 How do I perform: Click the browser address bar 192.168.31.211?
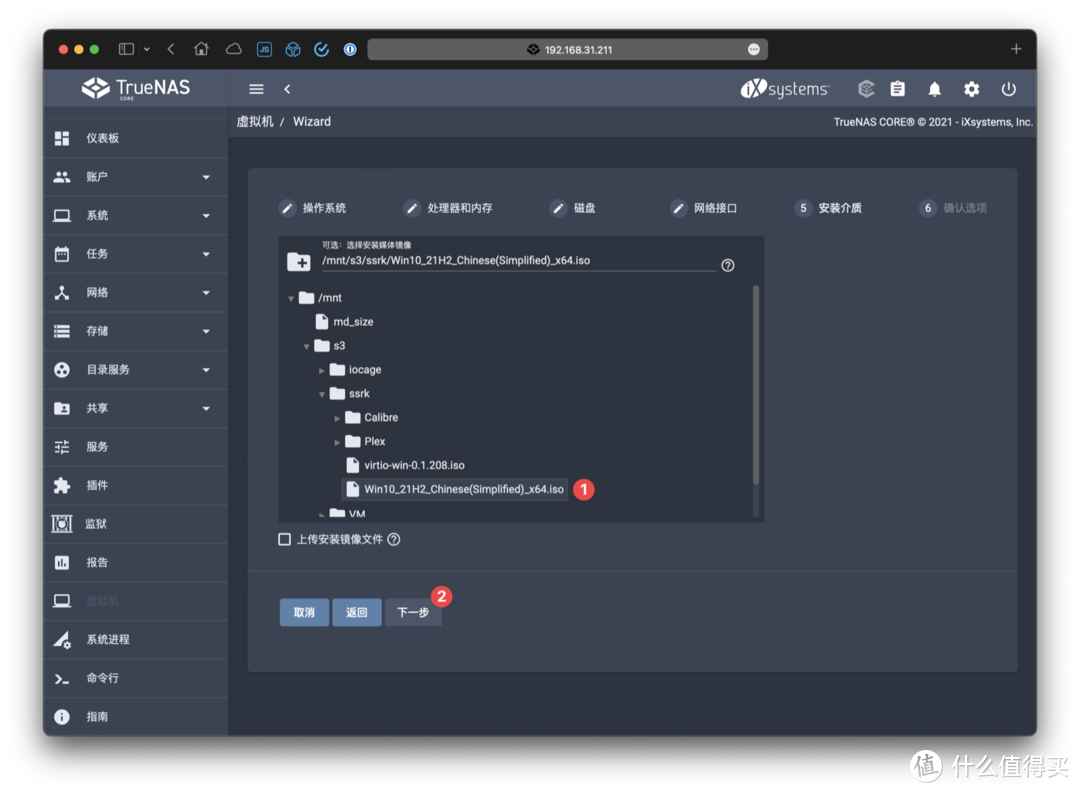pos(568,50)
